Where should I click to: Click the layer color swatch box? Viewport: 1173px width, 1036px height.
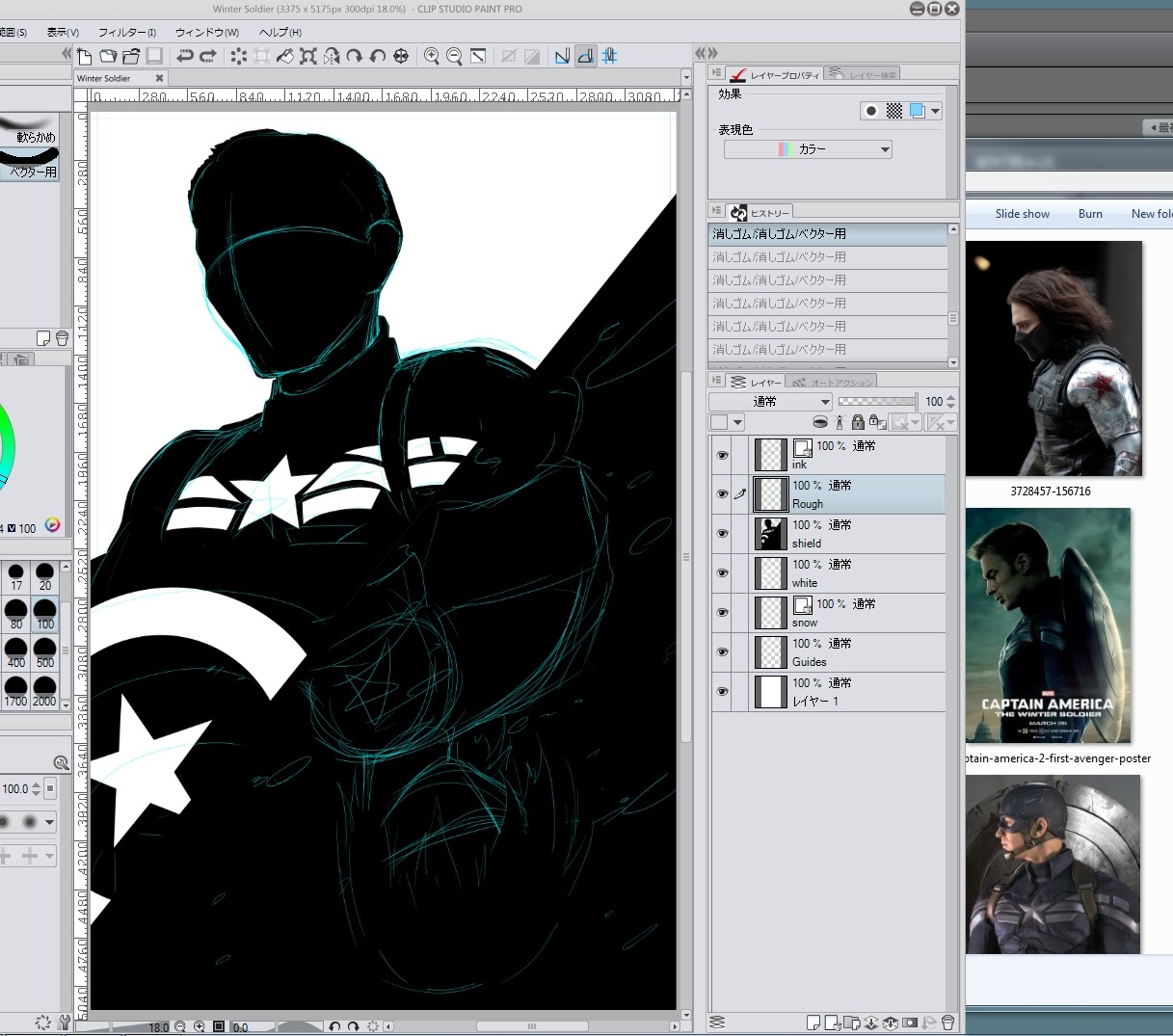point(719,422)
